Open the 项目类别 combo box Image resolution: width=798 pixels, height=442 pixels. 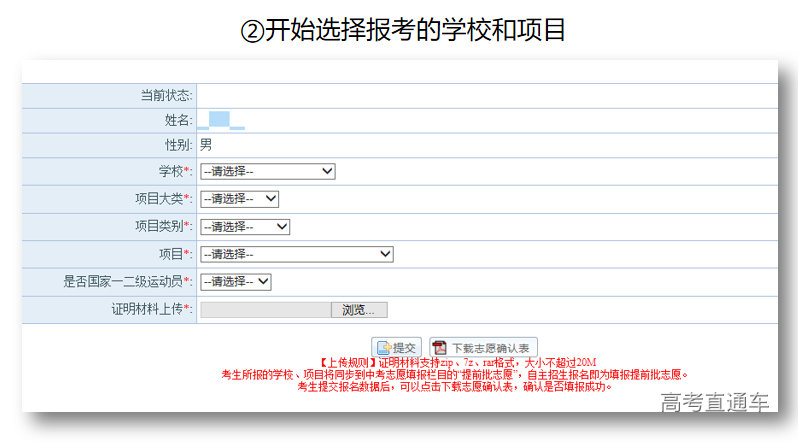(245, 227)
